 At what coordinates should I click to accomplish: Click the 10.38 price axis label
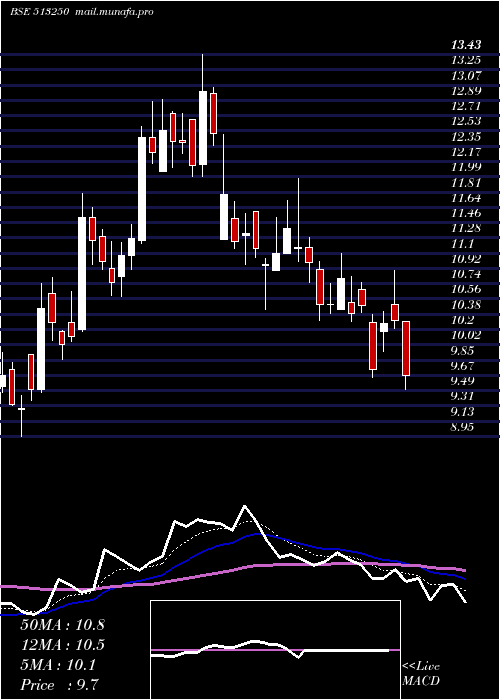[466, 304]
